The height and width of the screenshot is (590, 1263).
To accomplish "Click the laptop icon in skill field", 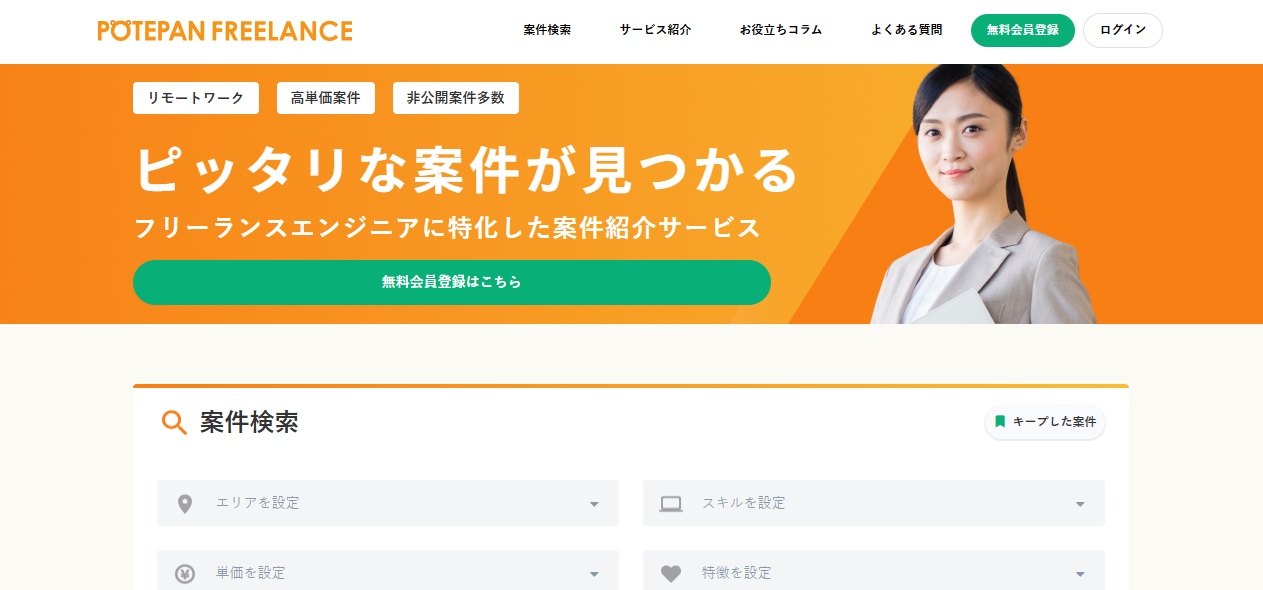I will tap(670, 503).
